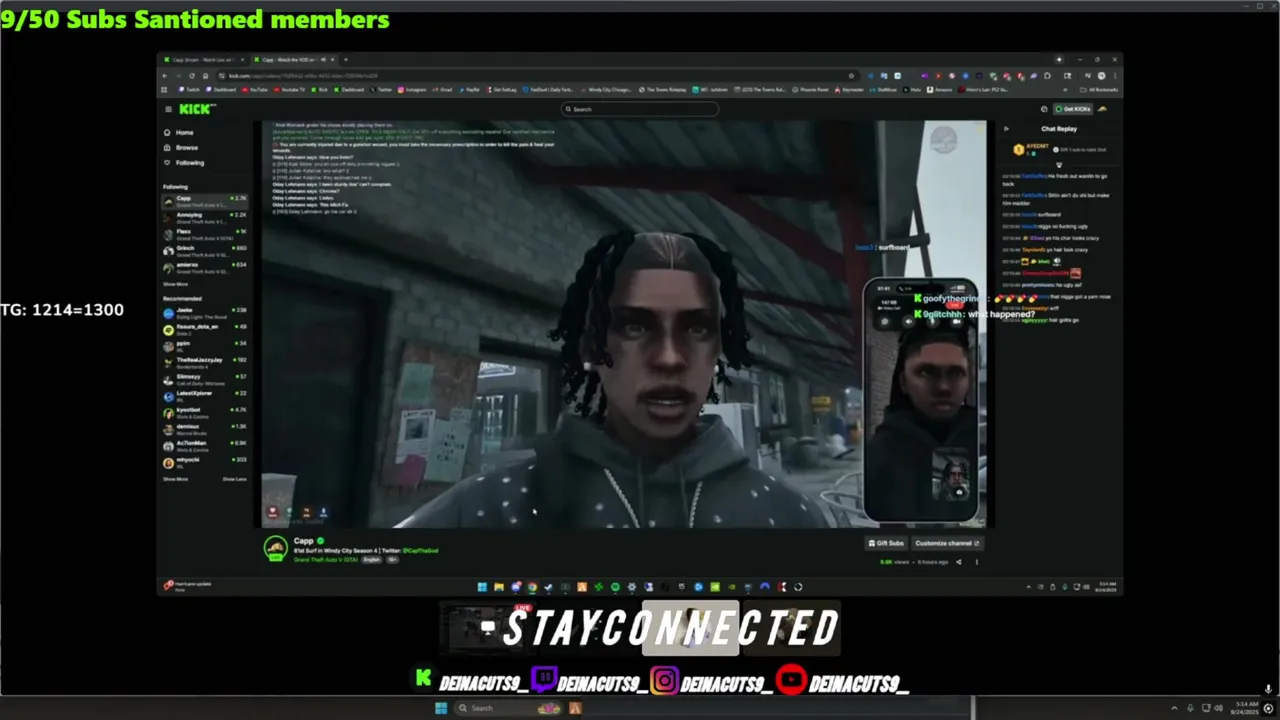Open the Gmail bookmark
1280x720 pixels.
[x=442, y=89]
